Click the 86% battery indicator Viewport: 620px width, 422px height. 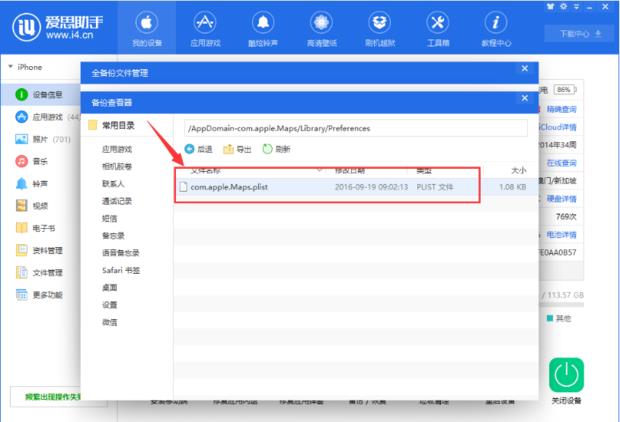[x=565, y=90]
